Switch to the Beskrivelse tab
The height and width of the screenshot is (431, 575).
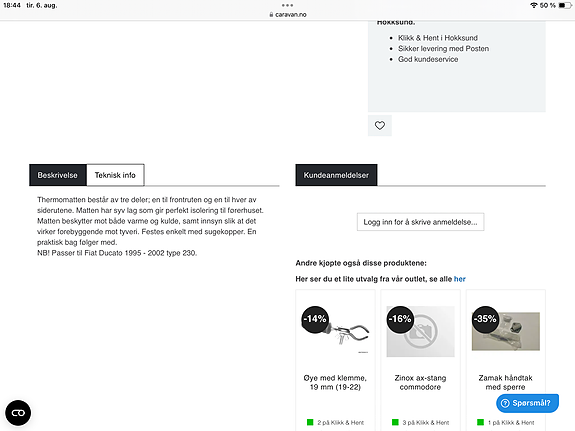[x=58, y=175]
